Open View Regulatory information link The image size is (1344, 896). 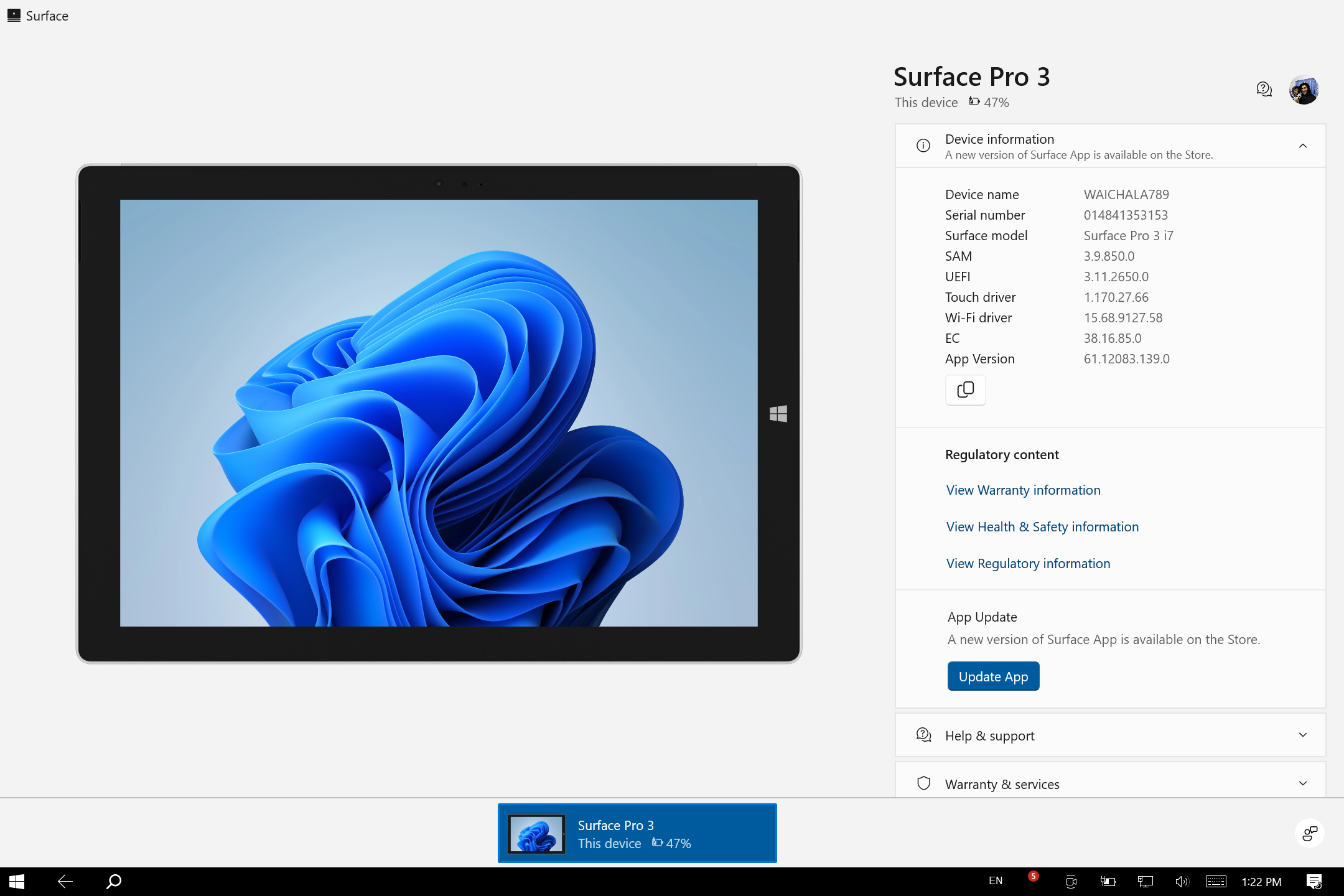coord(1028,564)
